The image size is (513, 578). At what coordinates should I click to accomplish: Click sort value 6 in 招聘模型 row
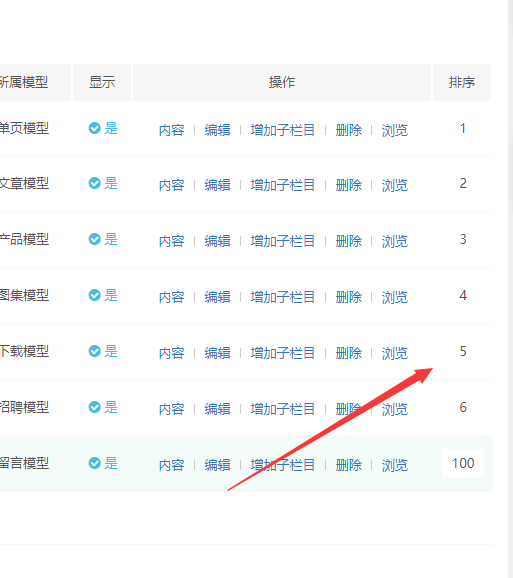click(x=463, y=407)
